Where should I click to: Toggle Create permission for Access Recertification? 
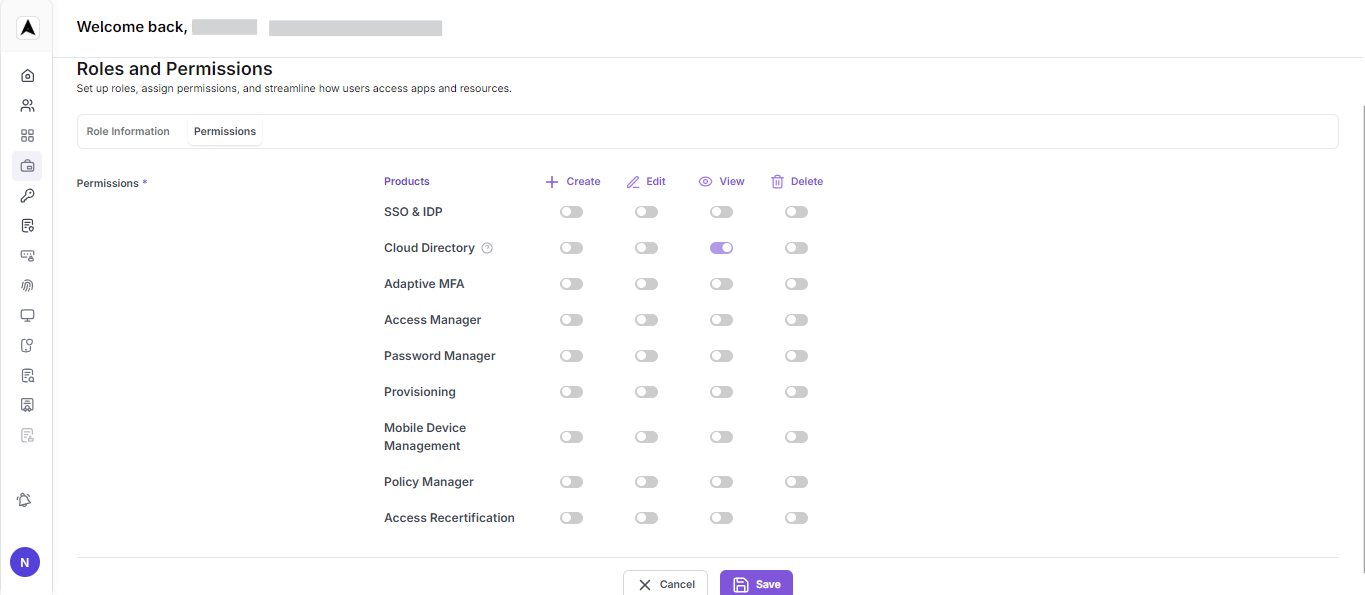tap(571, 517)
